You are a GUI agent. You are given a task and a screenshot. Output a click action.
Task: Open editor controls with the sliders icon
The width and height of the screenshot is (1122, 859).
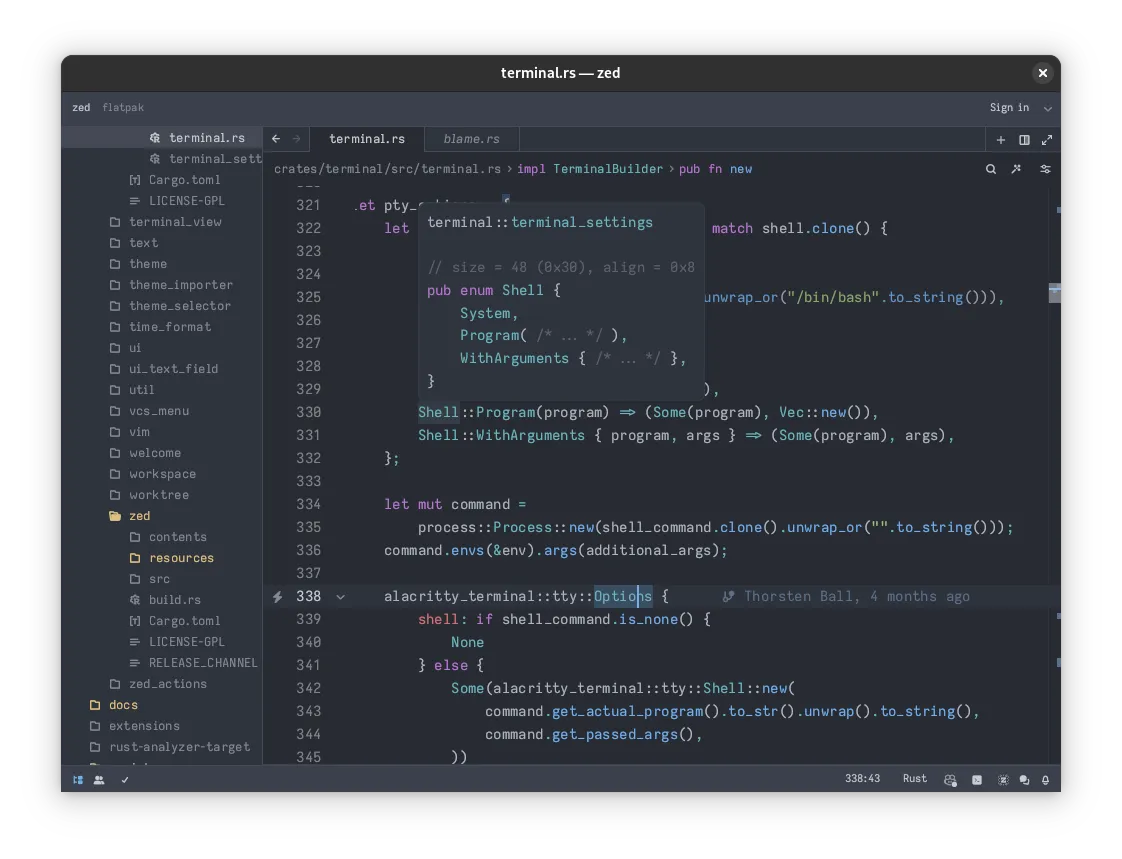tap(1045, 169)
